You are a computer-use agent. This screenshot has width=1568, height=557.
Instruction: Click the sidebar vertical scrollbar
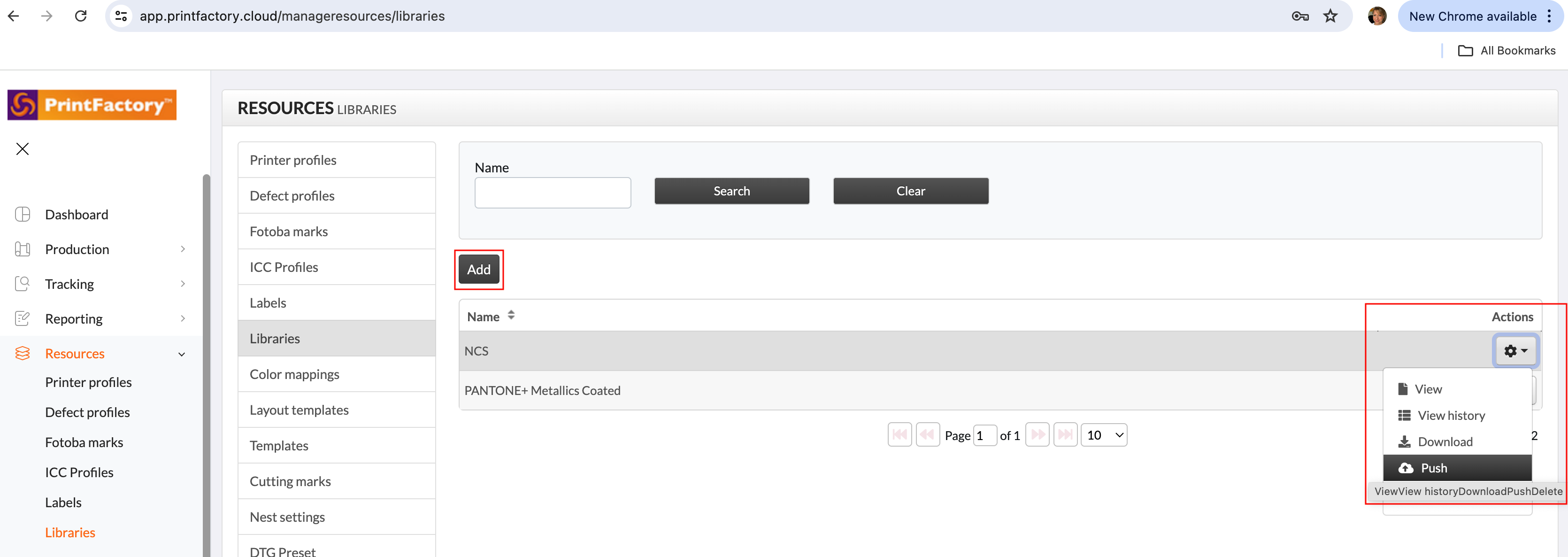click(x=207, y=365)
